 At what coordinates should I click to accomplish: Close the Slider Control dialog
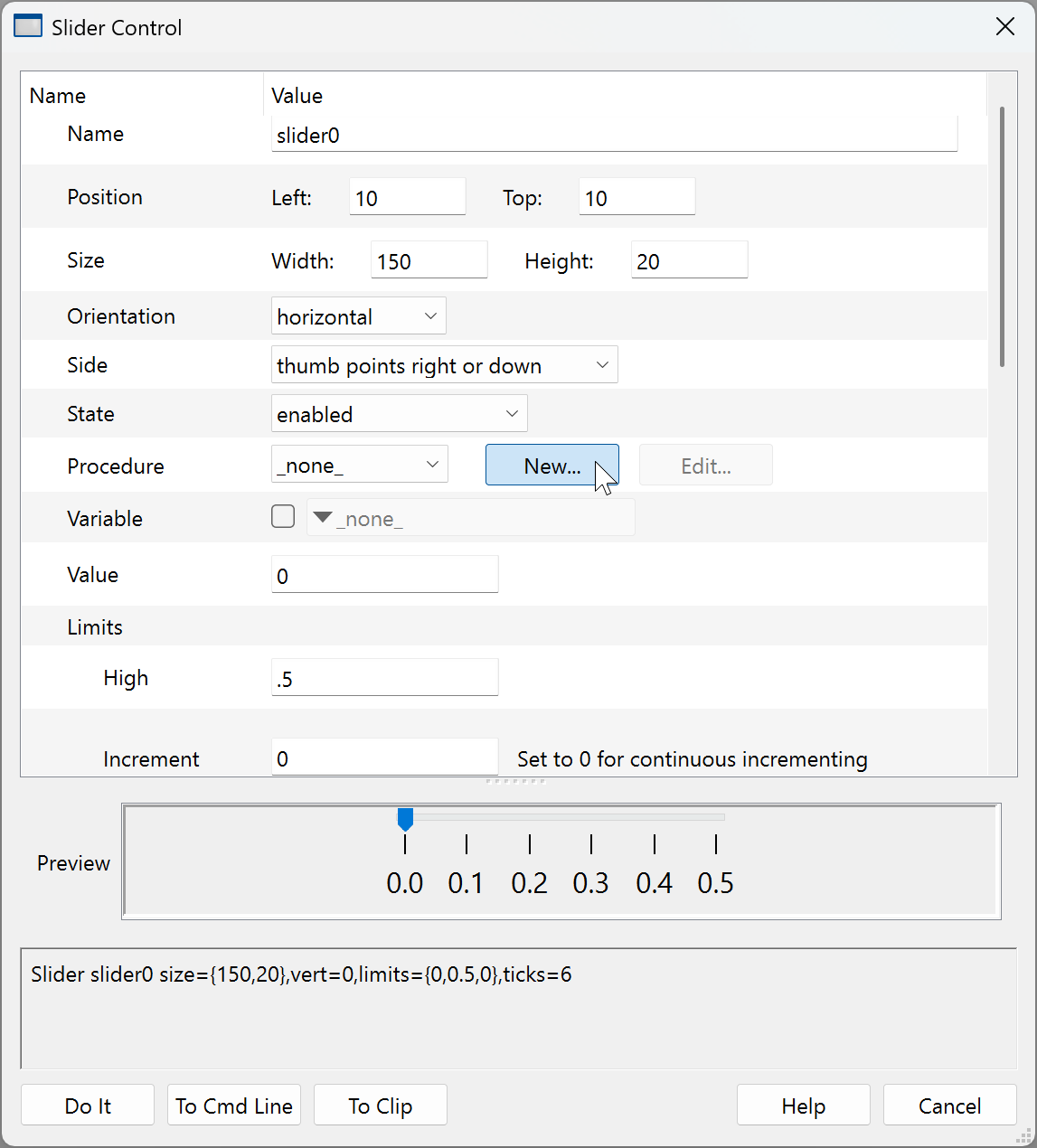pos(1004,27)
